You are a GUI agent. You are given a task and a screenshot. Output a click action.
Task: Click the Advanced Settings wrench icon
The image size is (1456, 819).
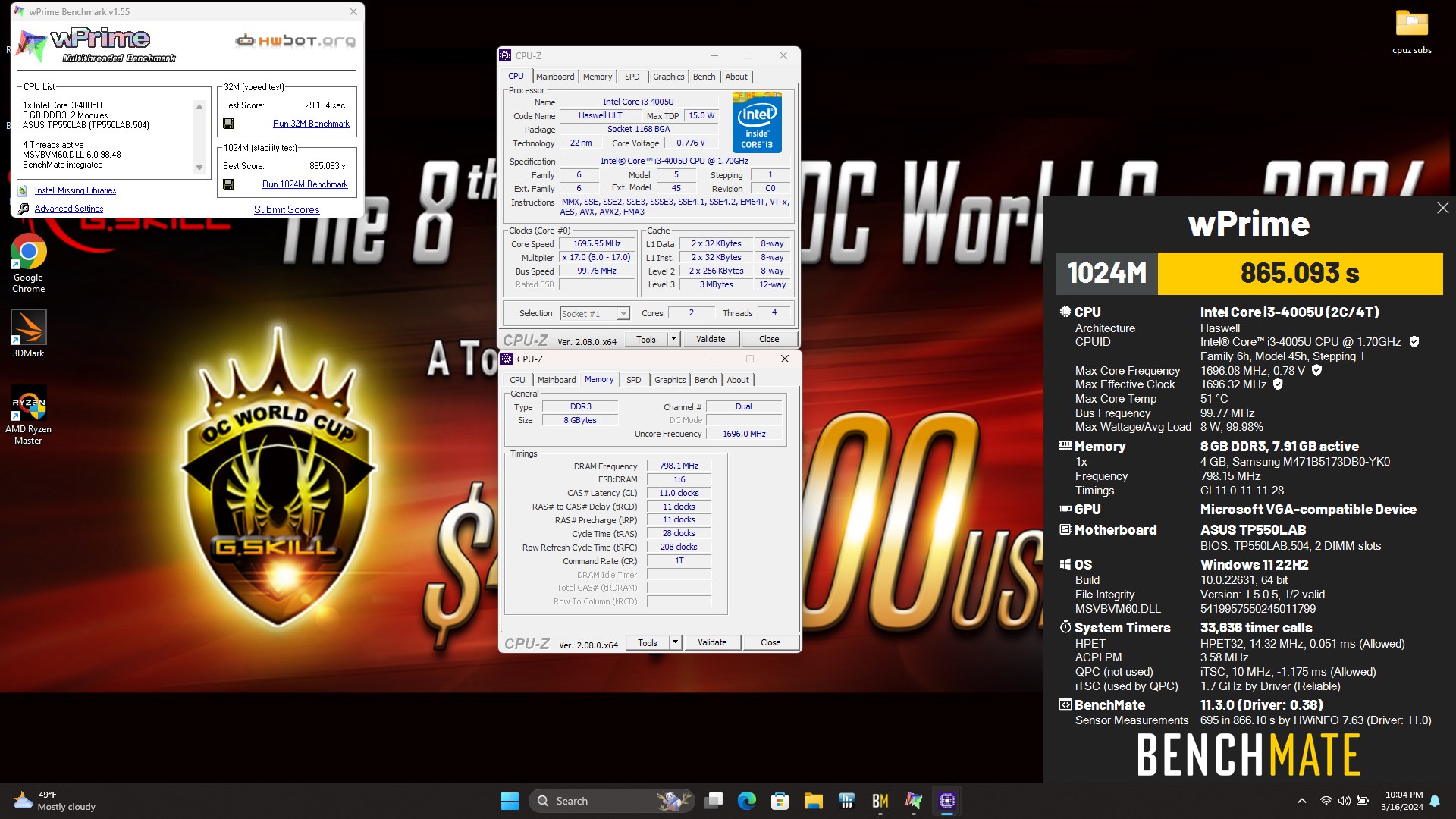tap(23, 209)
